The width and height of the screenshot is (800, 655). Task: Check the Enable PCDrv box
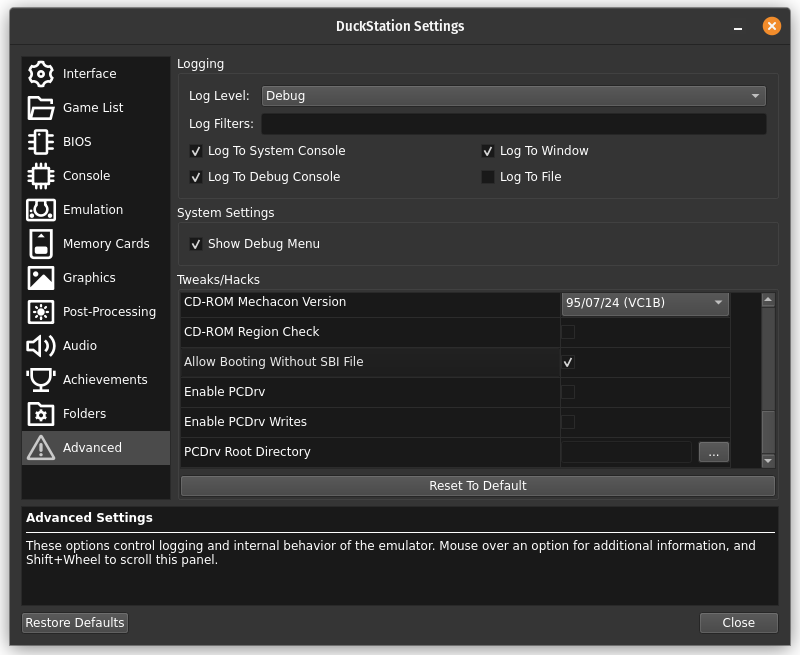click(x=568, y=392)
